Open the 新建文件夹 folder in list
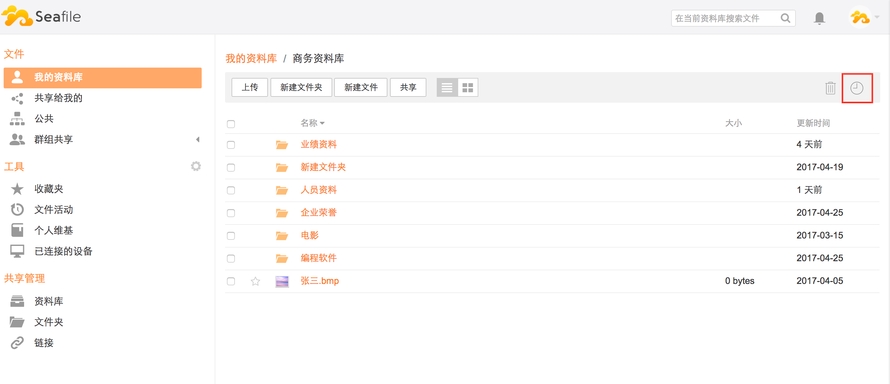This screenshot has width=890, height=384. pyautogui.click(x=323, y=167)
